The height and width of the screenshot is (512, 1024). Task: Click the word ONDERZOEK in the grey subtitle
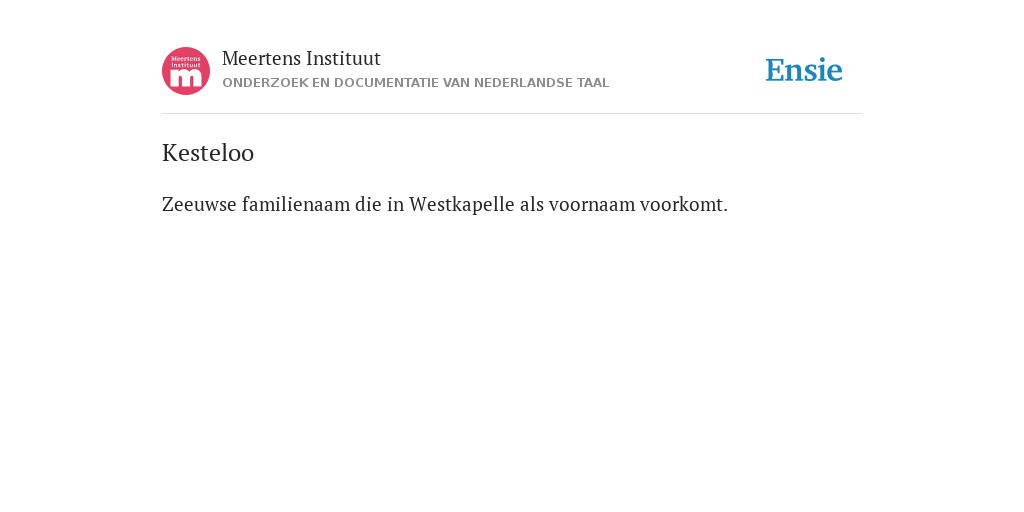(x=265, y=83)
